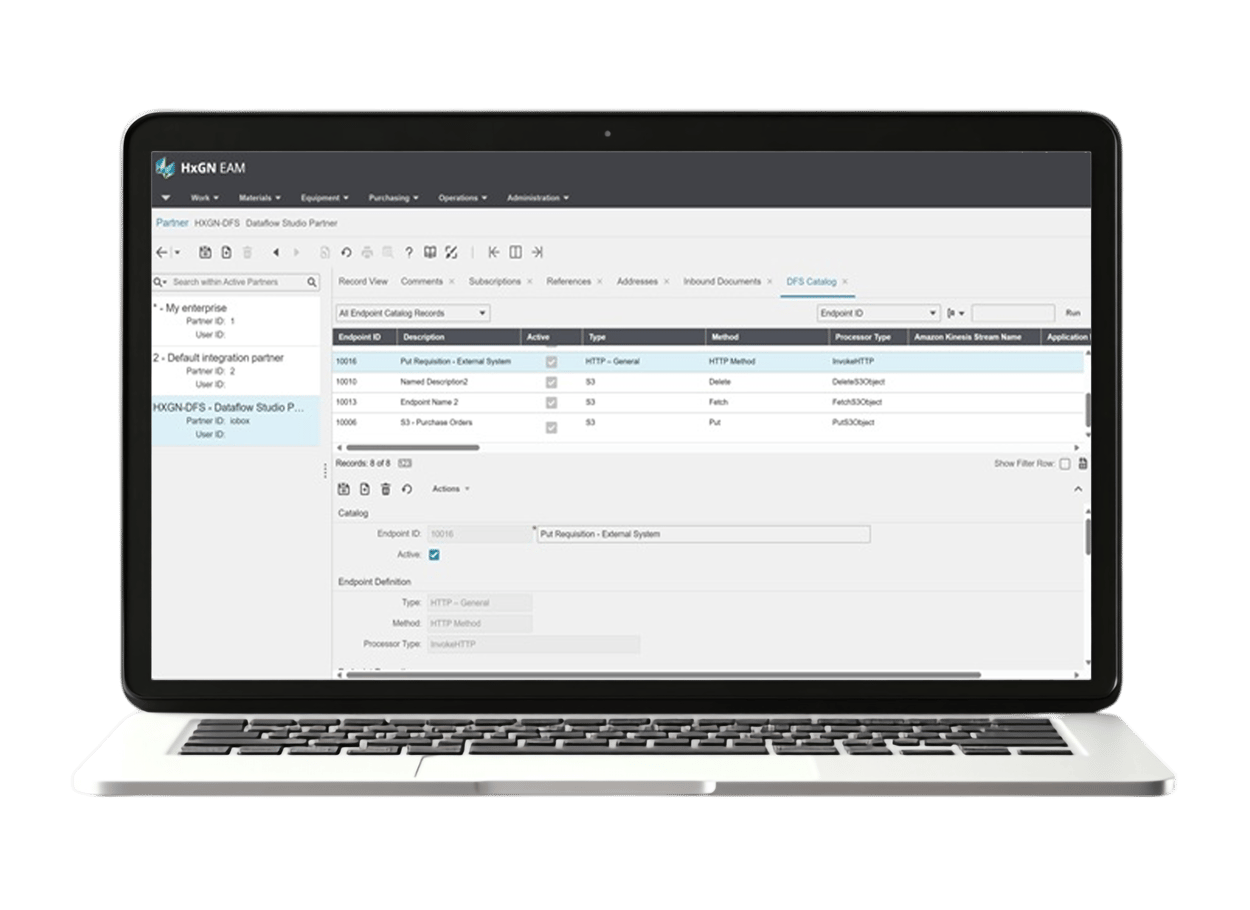Enable the Show Filter Row checkbox
1250x910 pixels.
point(1063,462)
